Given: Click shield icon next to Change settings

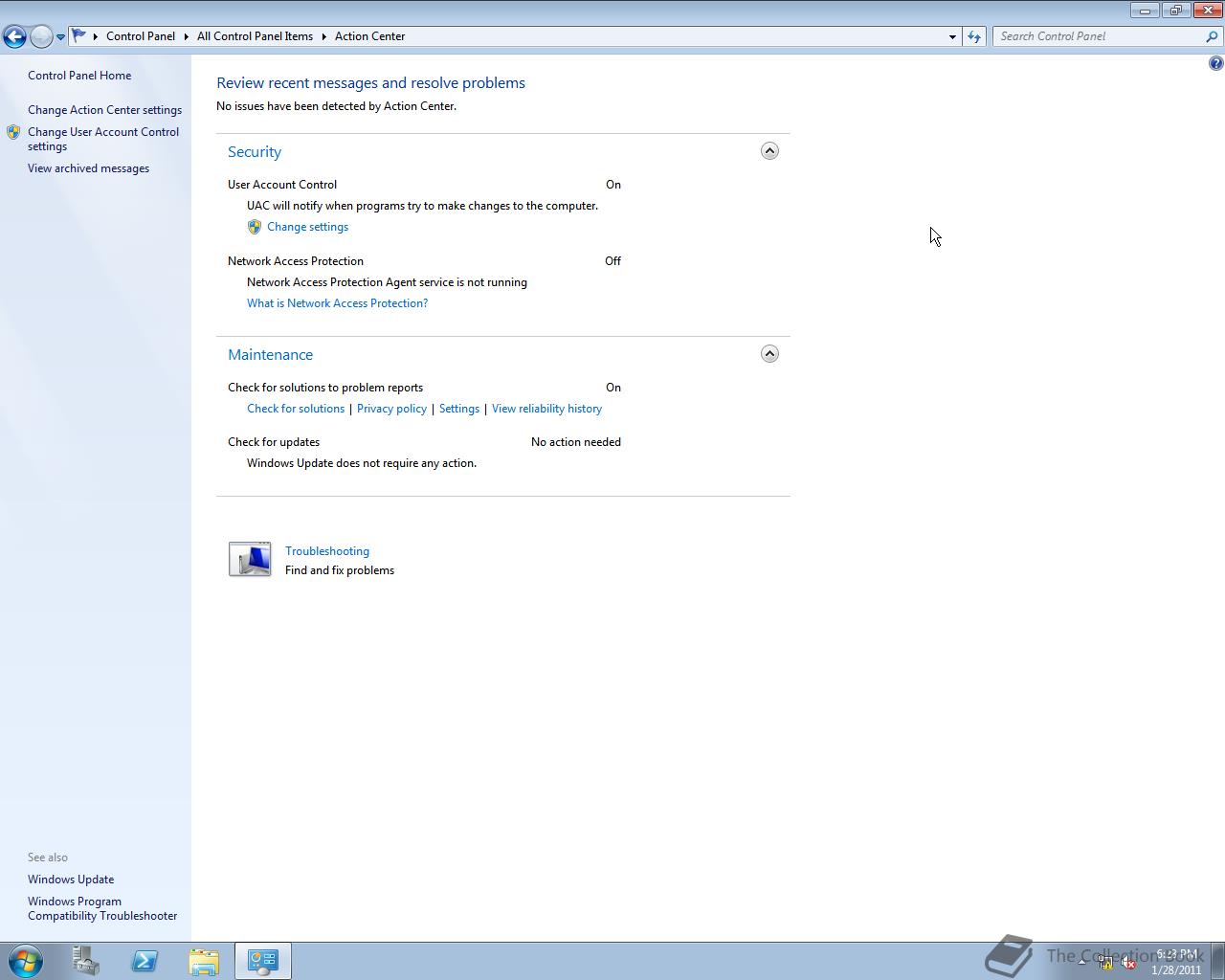Looking at the screenshot, I should 255,227.
